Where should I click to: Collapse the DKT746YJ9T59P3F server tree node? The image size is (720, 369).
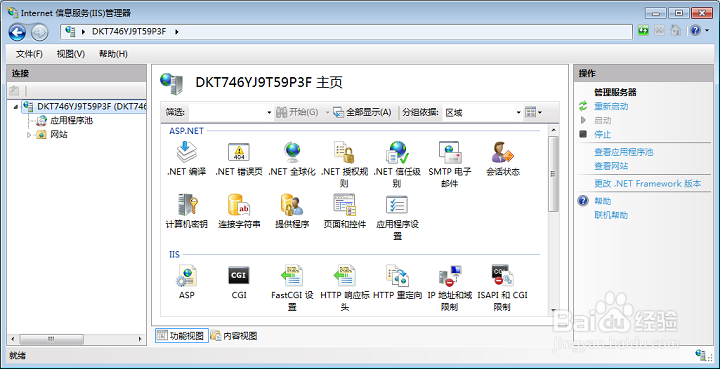(17, 107)
